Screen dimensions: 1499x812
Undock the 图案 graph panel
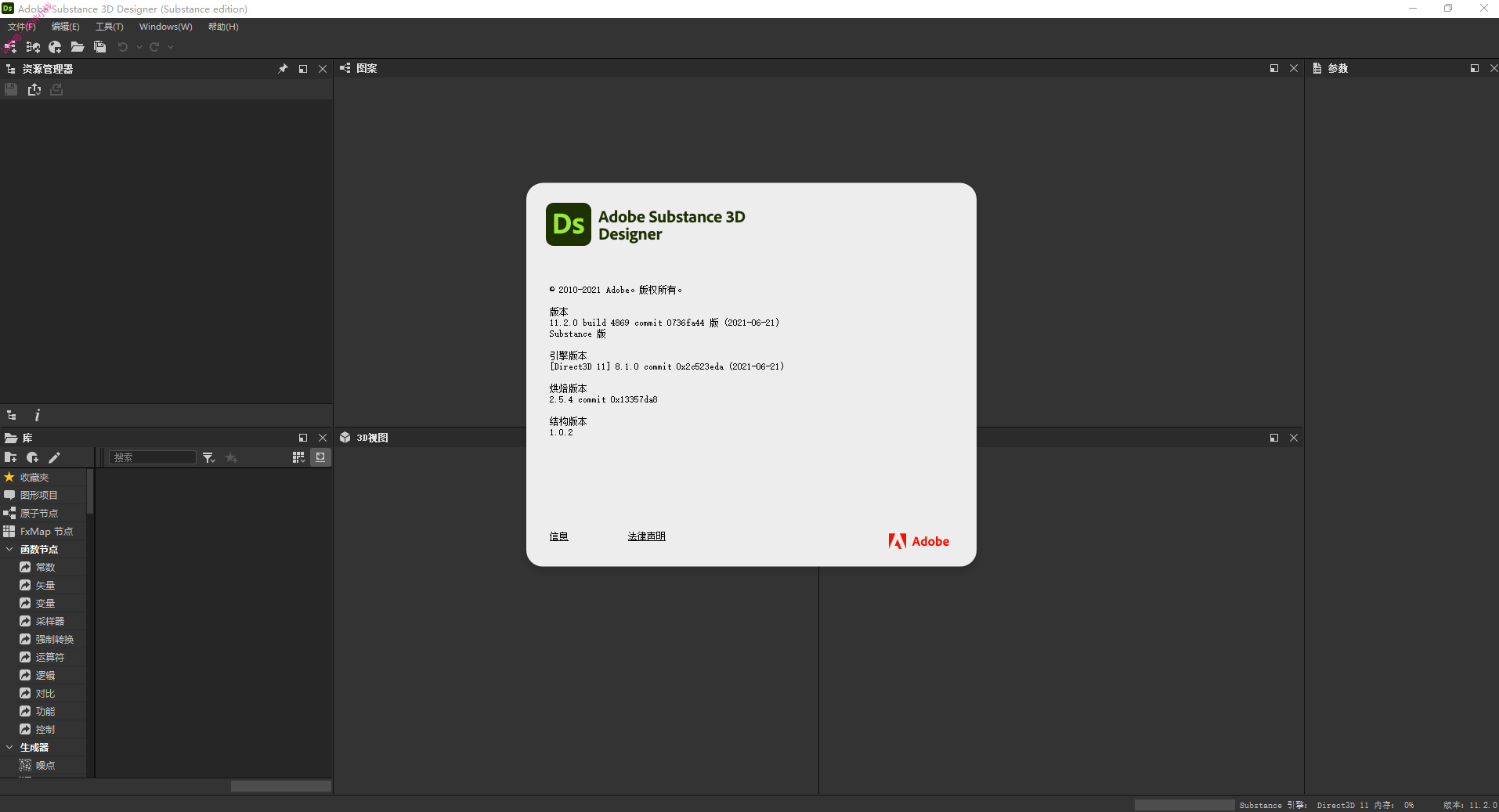pyautogui.click(x=1274, y=69)
